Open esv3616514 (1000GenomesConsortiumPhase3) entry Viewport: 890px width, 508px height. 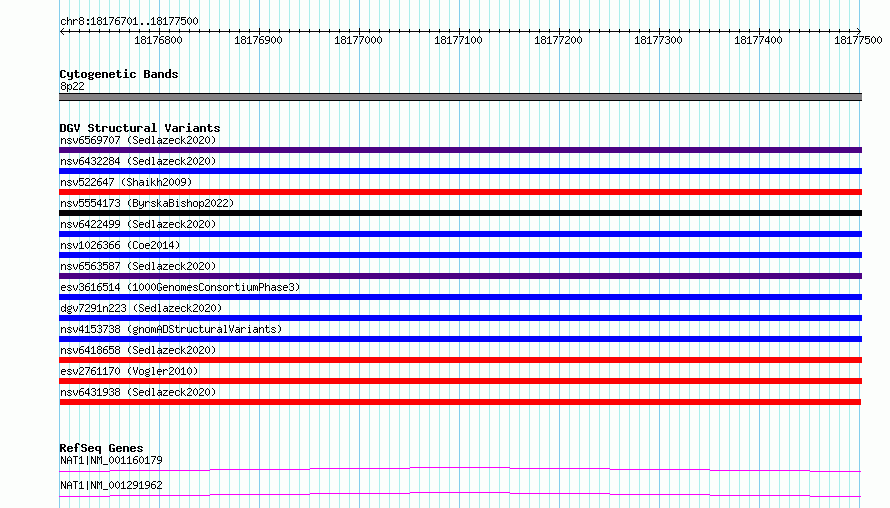click(x=180, y=287)
